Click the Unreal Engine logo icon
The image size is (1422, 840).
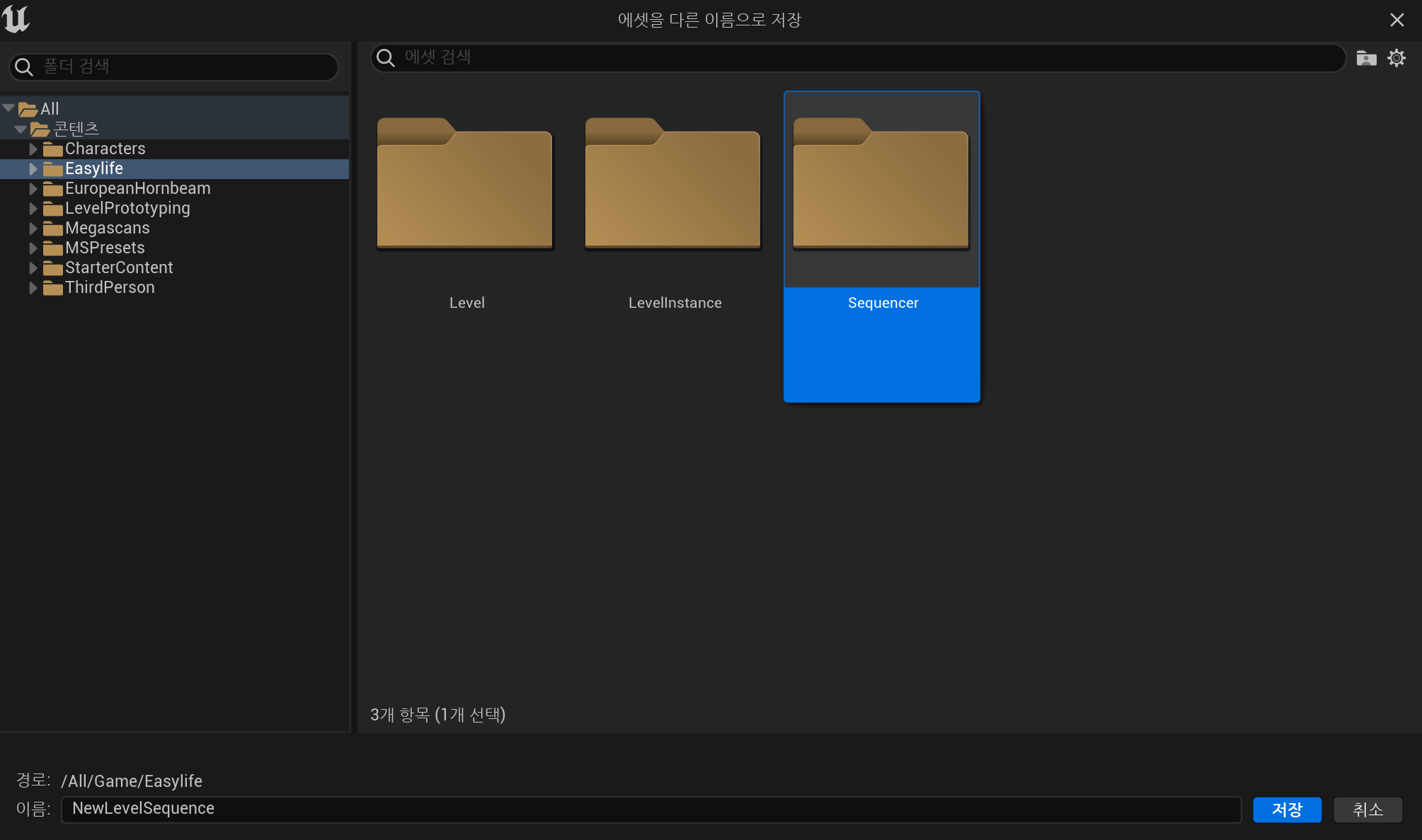point(16,19)
